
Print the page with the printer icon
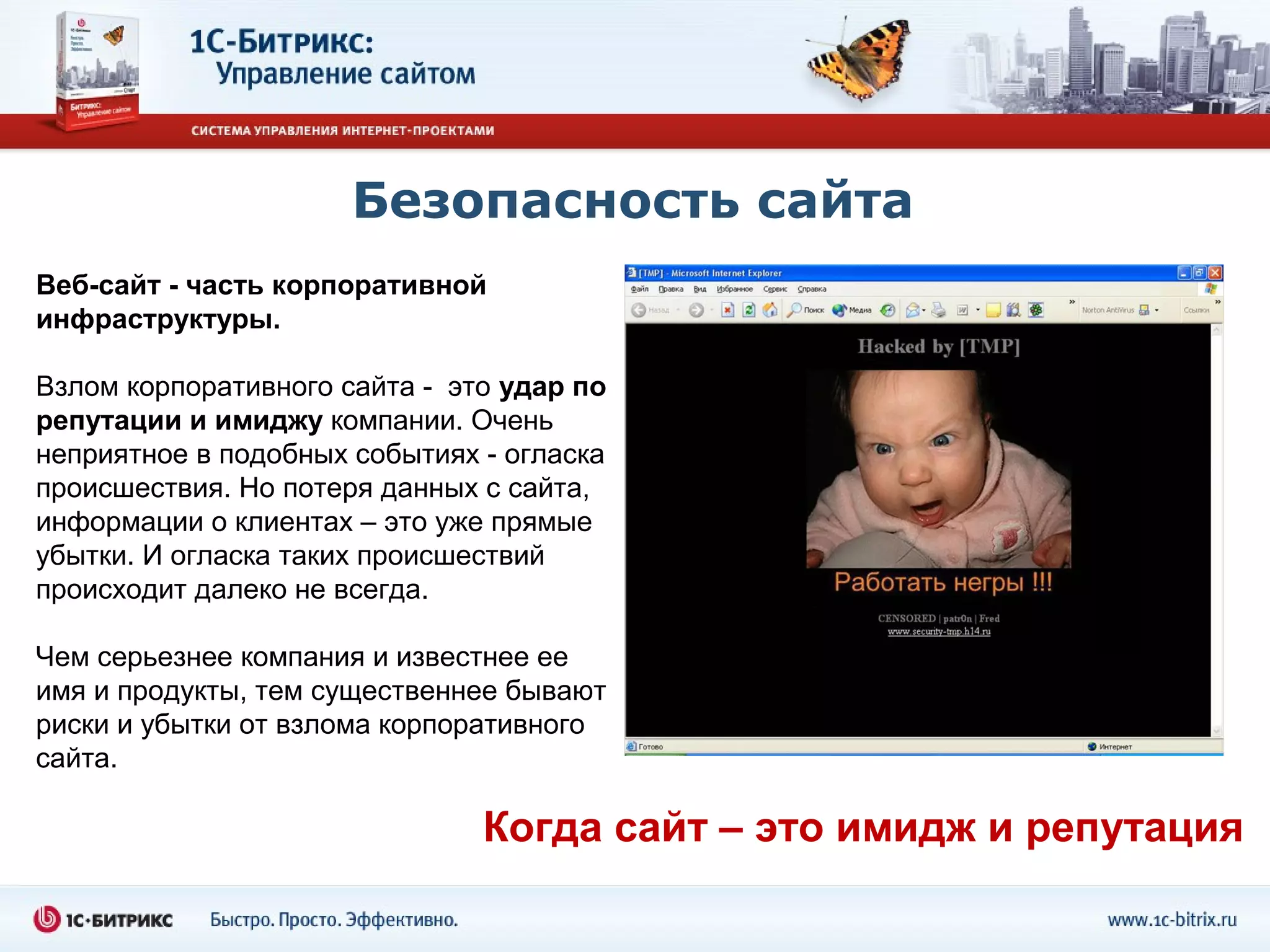pyautogui.click(x=939, y=310)
